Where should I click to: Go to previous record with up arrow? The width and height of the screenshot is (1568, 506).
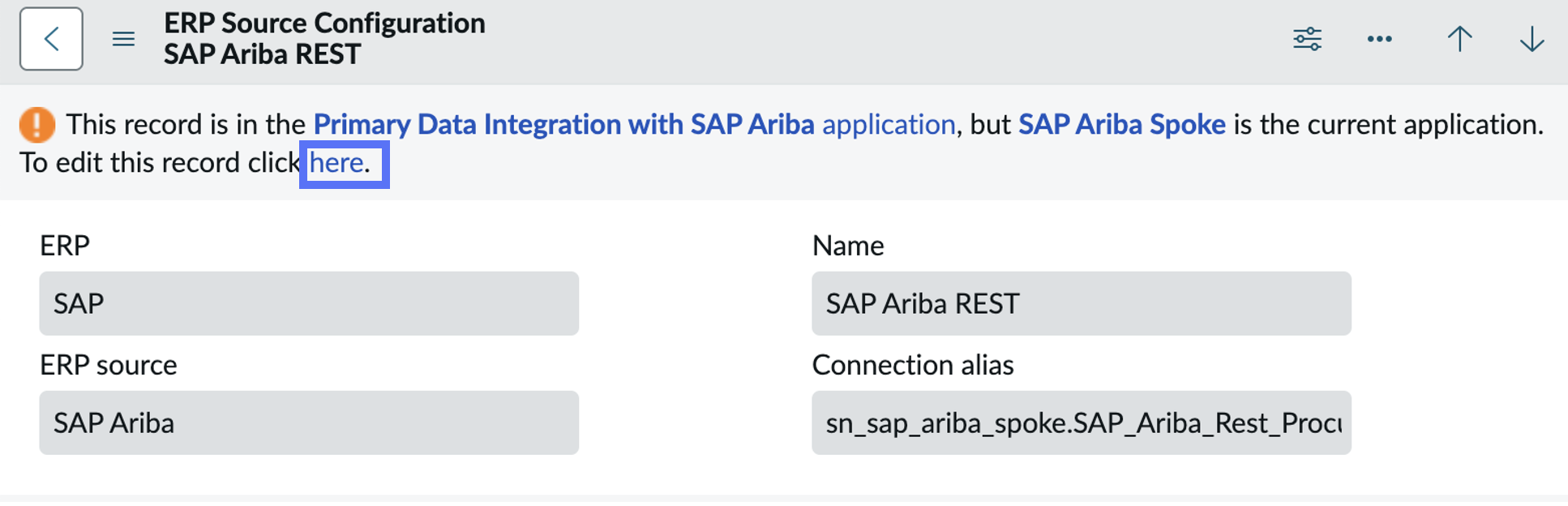click(1459, 39)
